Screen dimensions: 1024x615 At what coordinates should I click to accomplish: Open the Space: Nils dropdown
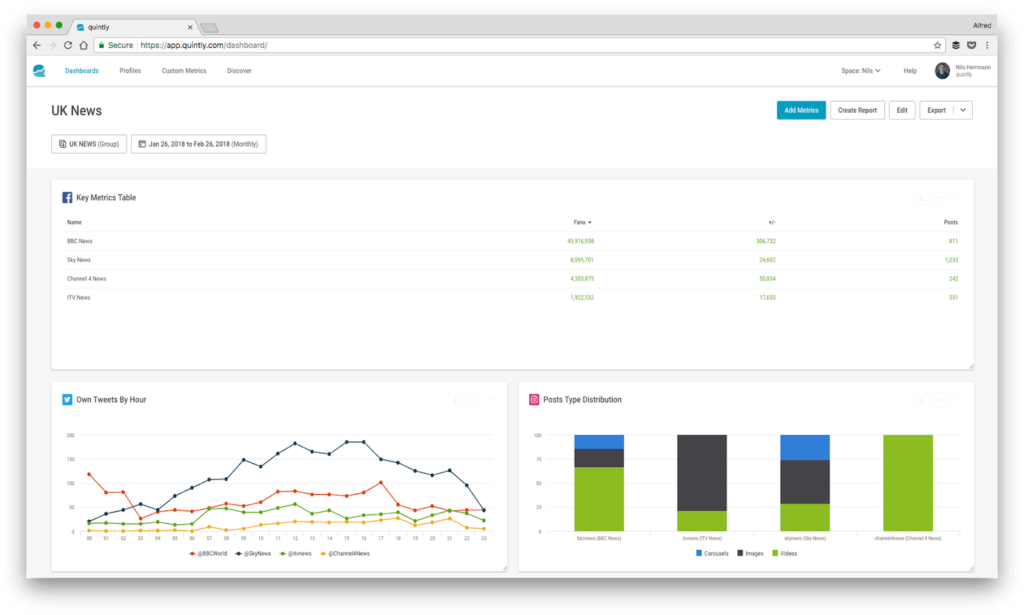click(x=861, y=71)
